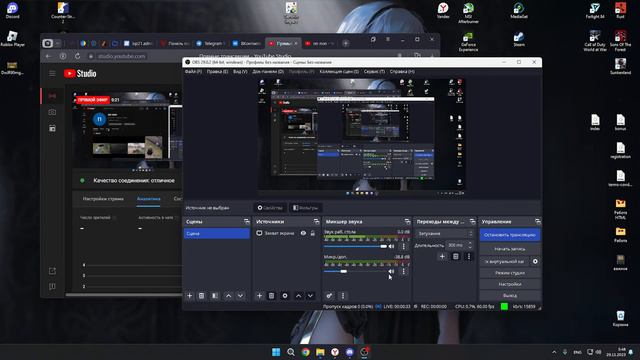Click Studio Mode button in OBS

(510, 273)
